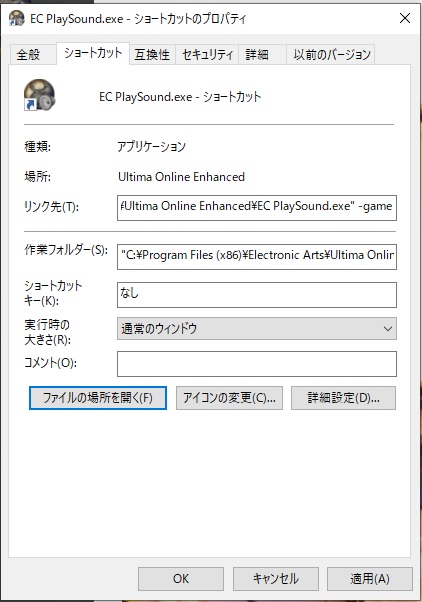Click the EC PlaySound shortcut icon

click(40, 95)
